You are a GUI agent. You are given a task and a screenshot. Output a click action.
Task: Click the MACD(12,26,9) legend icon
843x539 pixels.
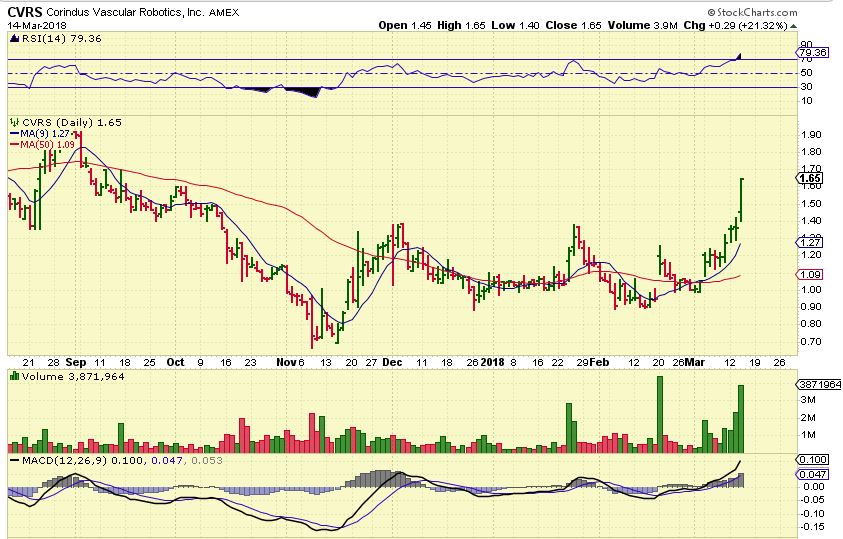(13, 460)
